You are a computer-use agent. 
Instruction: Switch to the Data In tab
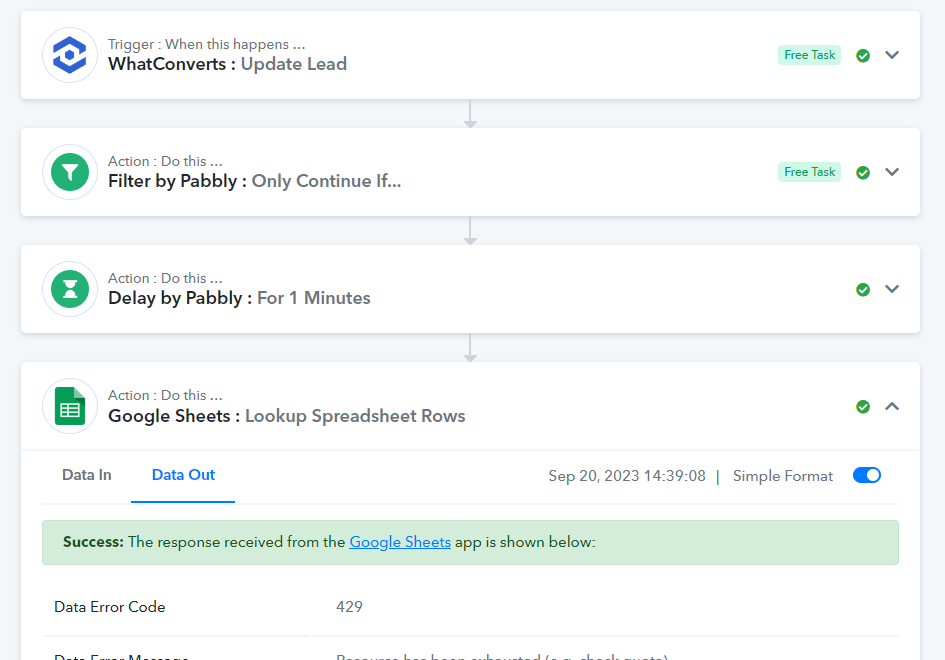click(87, 475)
